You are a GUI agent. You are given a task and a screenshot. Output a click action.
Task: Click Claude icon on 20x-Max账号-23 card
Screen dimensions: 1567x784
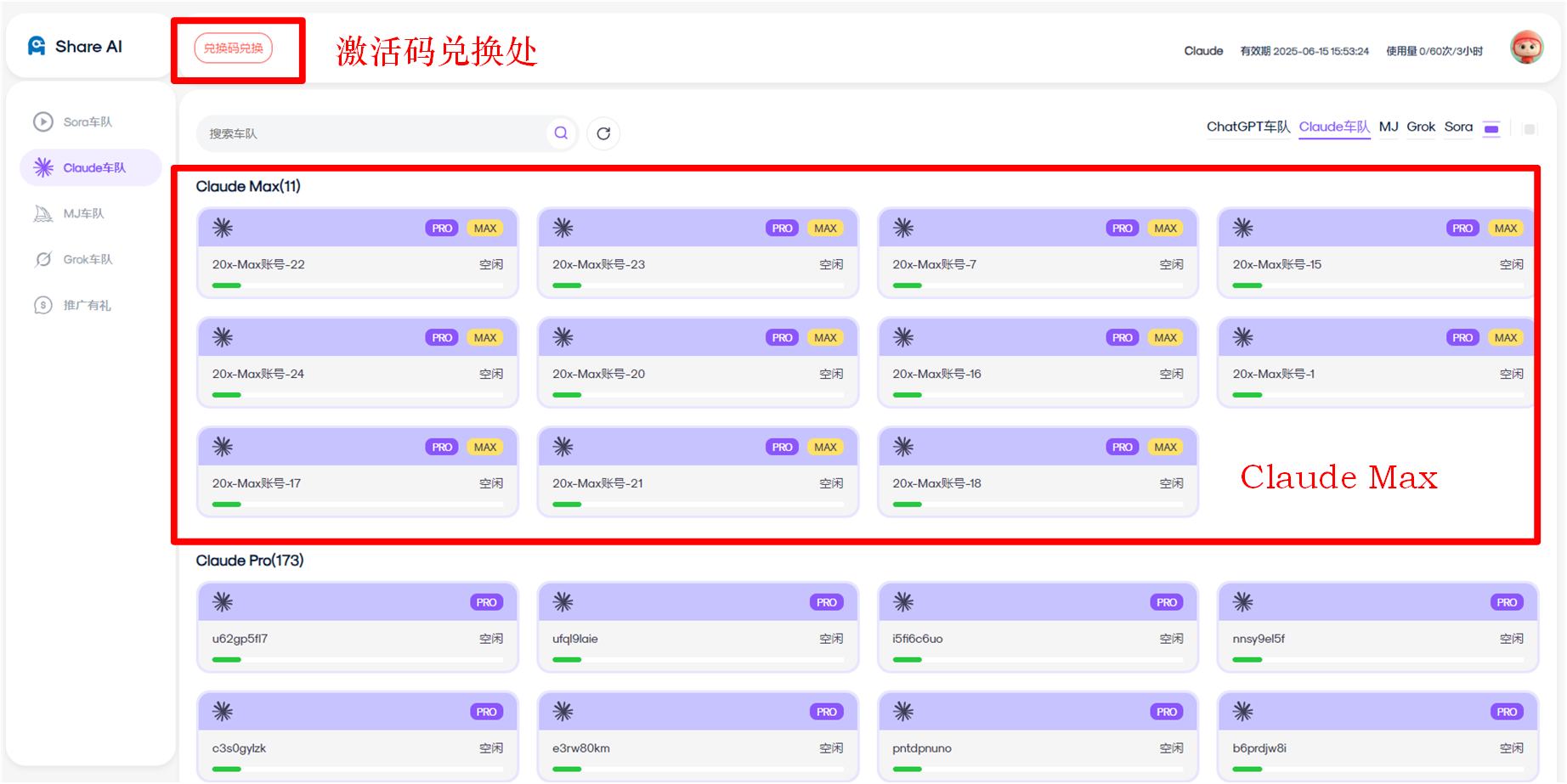click(563, 228)
